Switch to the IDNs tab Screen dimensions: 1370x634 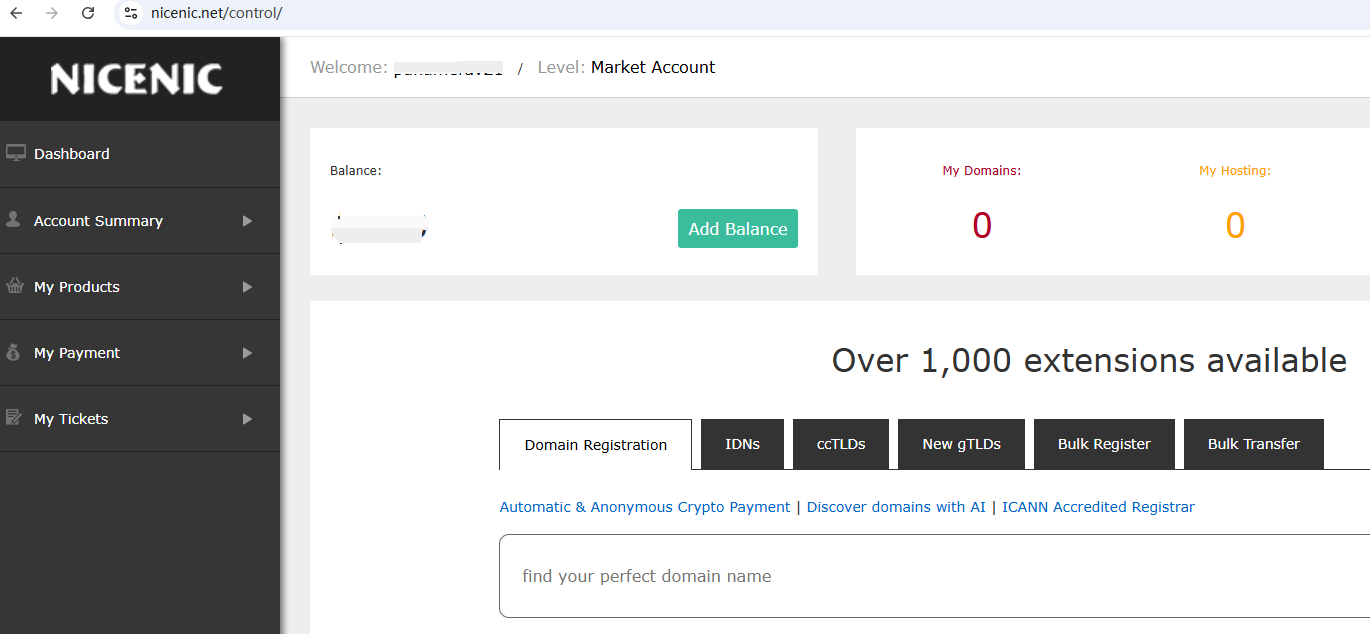click(742, 444)
